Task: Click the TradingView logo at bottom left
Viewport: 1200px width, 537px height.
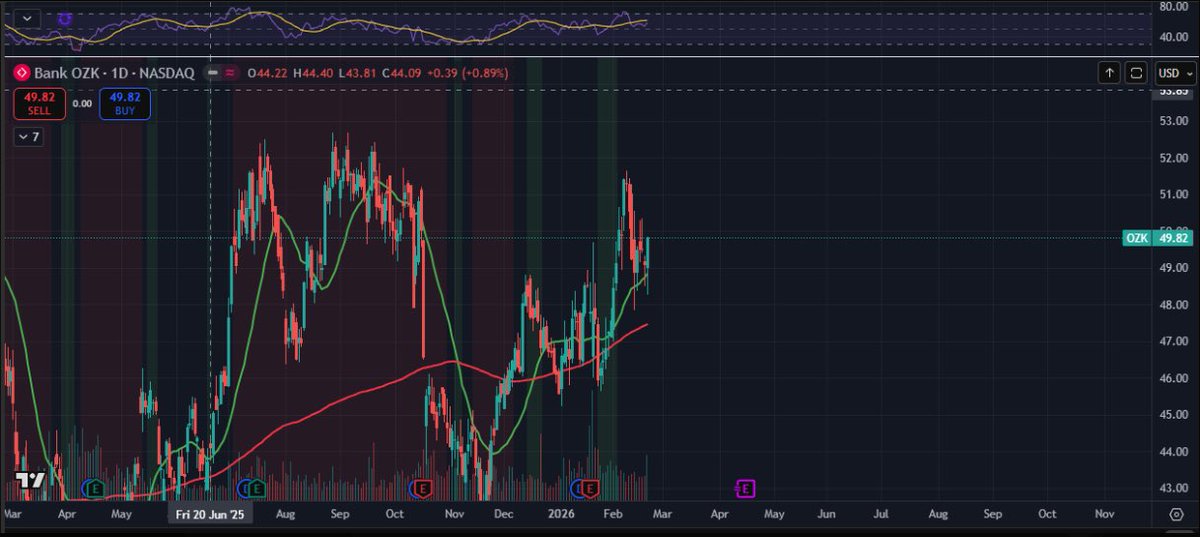Action: (30, 481)
